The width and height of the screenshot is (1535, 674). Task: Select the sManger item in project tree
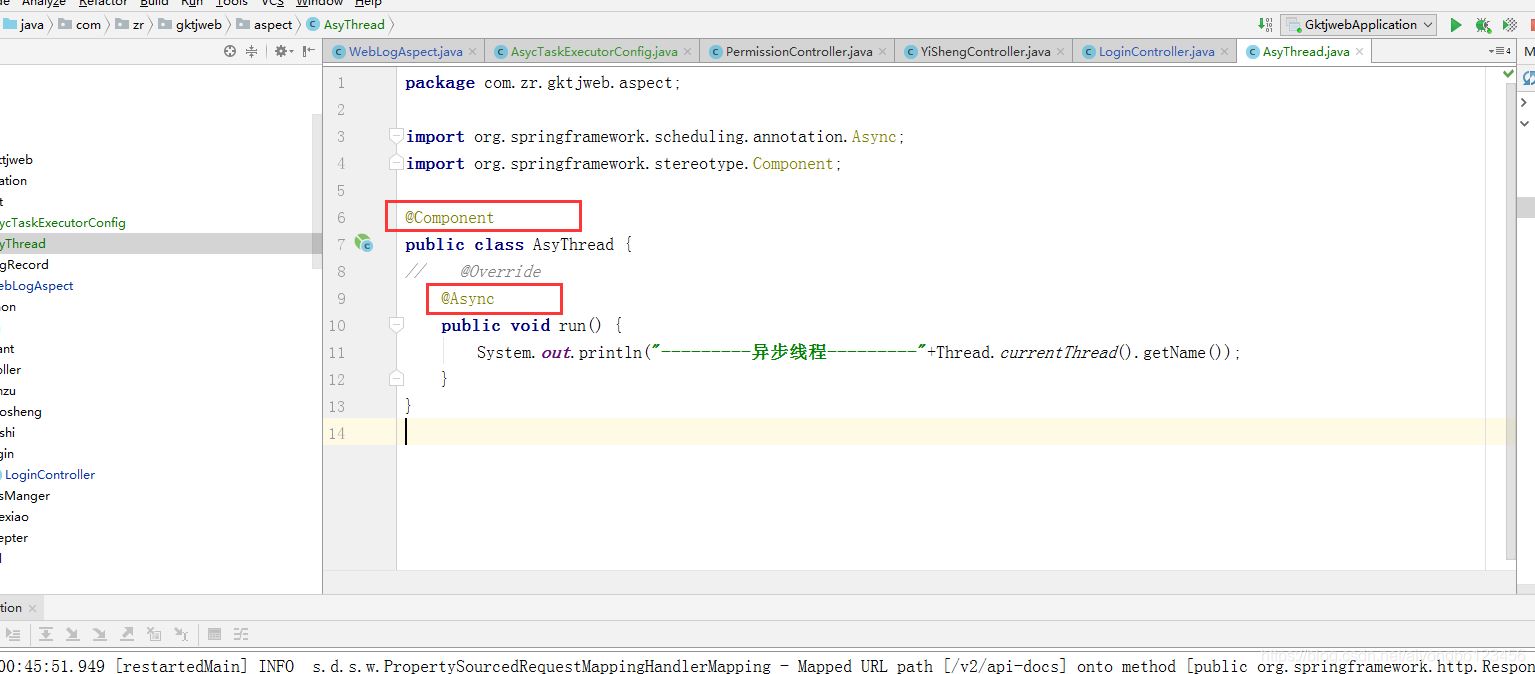coord(25,496)
